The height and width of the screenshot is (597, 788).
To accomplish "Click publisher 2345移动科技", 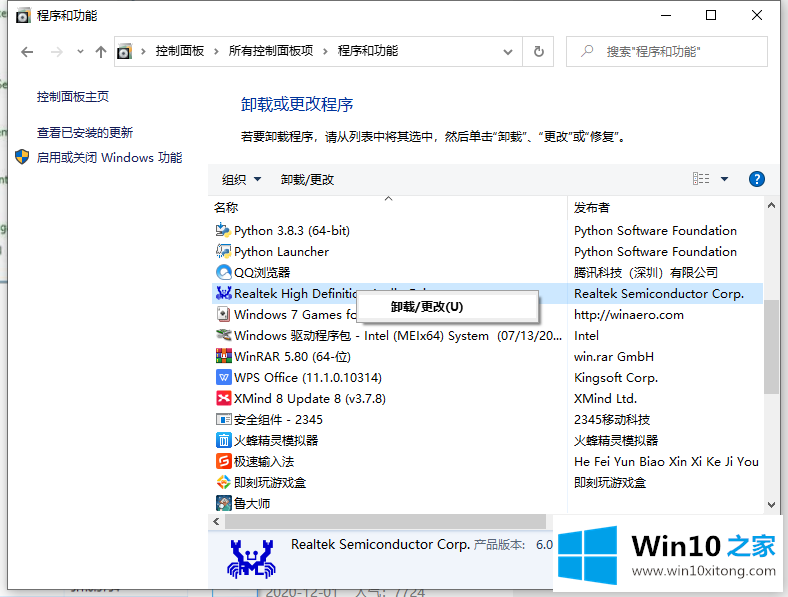I will 612,420.
